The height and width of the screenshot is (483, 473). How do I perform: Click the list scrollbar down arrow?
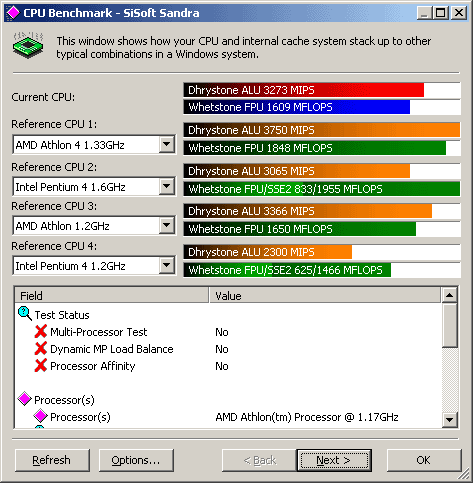449,420
